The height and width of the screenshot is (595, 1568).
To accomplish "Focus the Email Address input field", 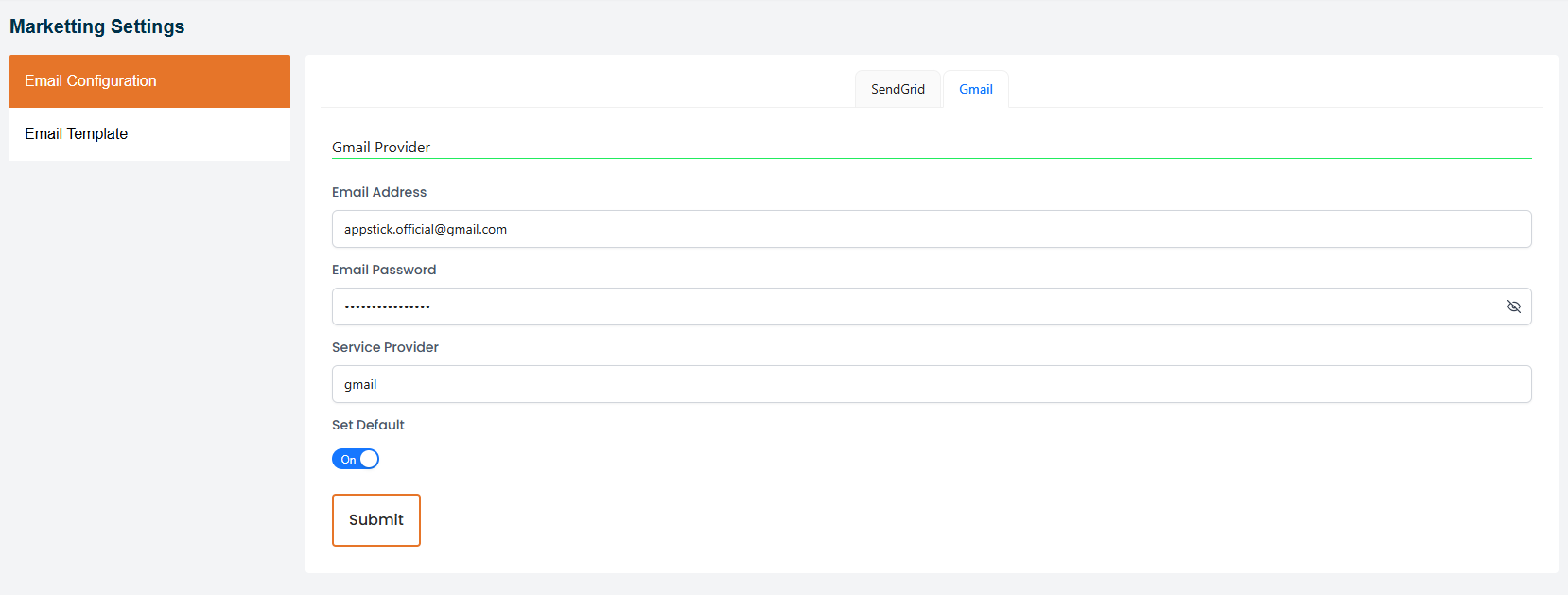I will pos(932,229).
